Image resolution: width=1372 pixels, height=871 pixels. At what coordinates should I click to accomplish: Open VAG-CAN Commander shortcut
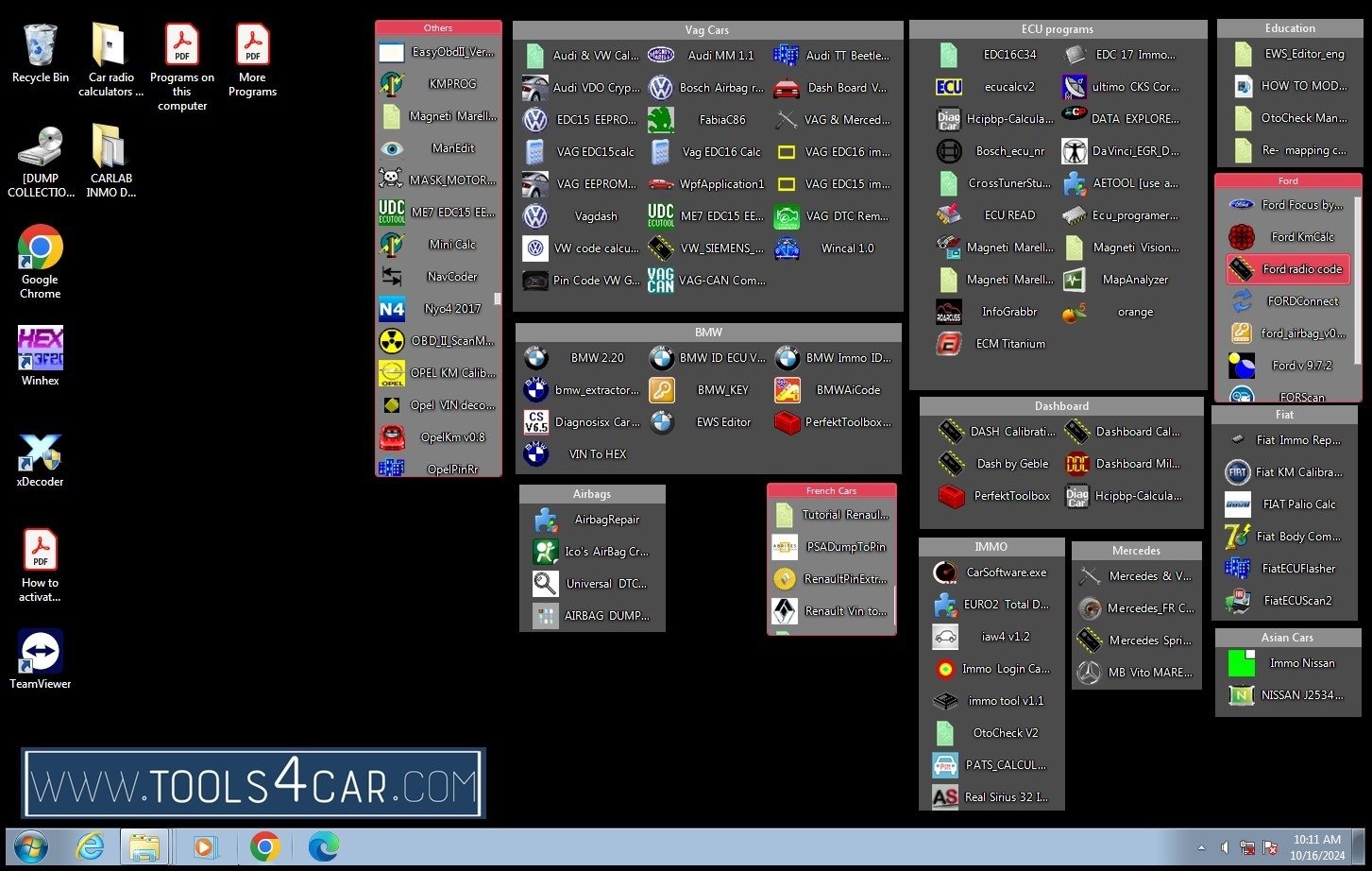click(706, 281)
